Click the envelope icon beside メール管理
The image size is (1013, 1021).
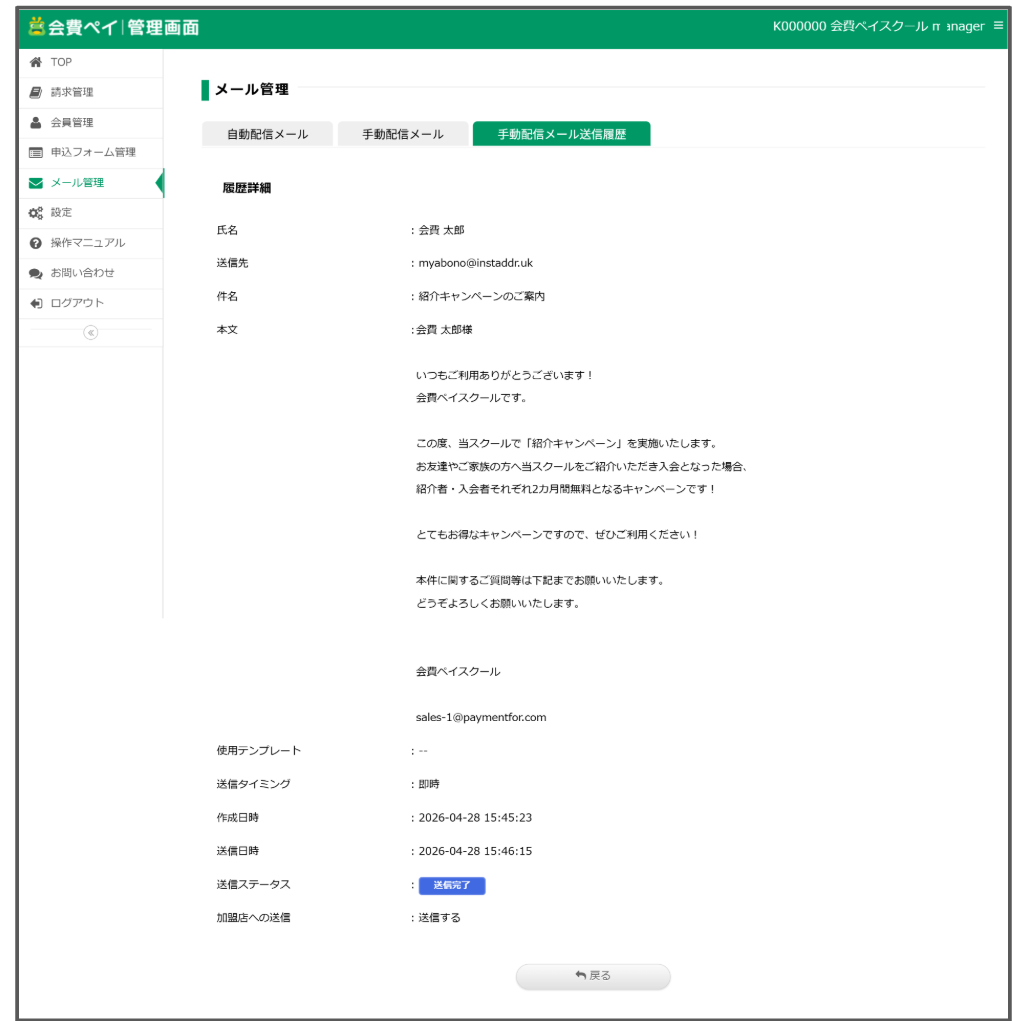tap(36, 183)
